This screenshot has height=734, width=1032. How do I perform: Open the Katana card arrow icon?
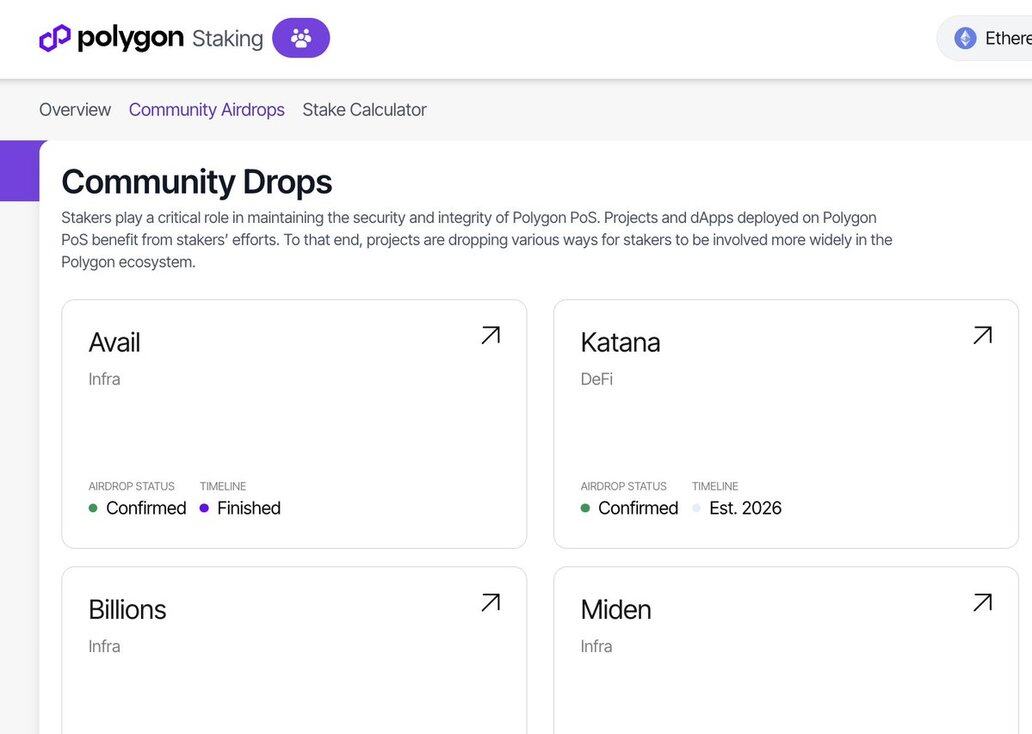coord(982,335)
